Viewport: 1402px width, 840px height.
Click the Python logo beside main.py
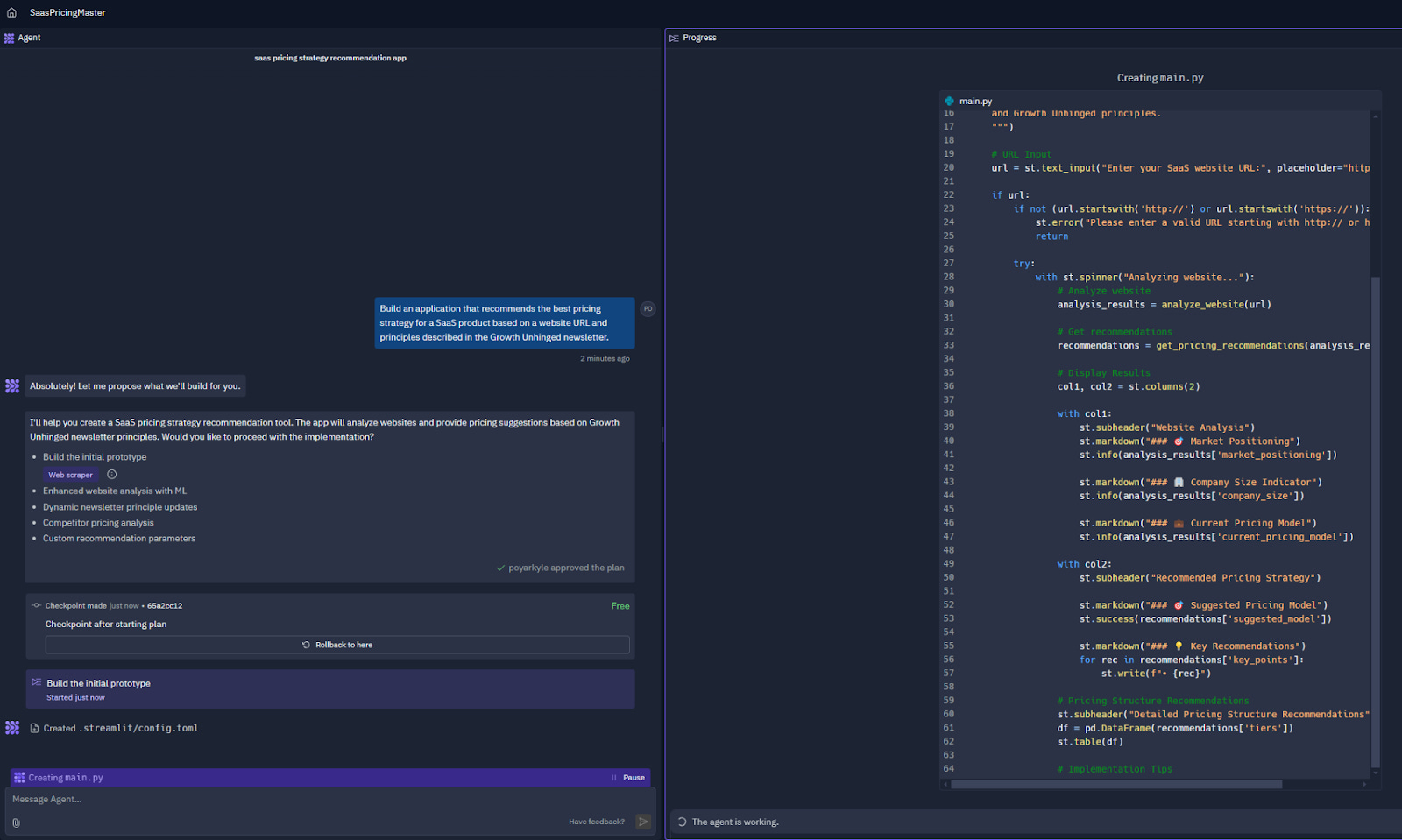pyautogui.click(x=951, y=101)
